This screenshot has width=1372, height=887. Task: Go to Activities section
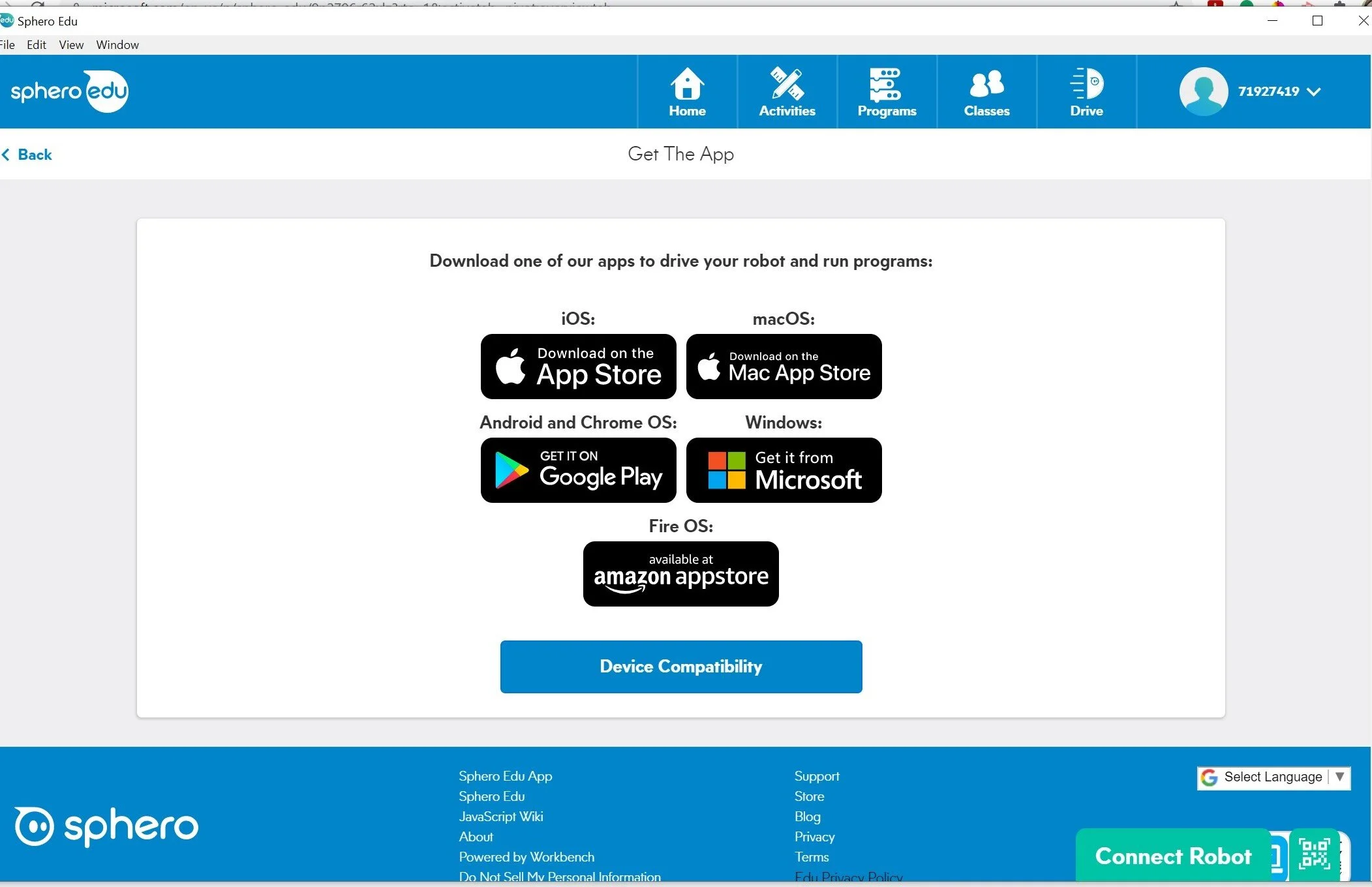pos(787,92)
